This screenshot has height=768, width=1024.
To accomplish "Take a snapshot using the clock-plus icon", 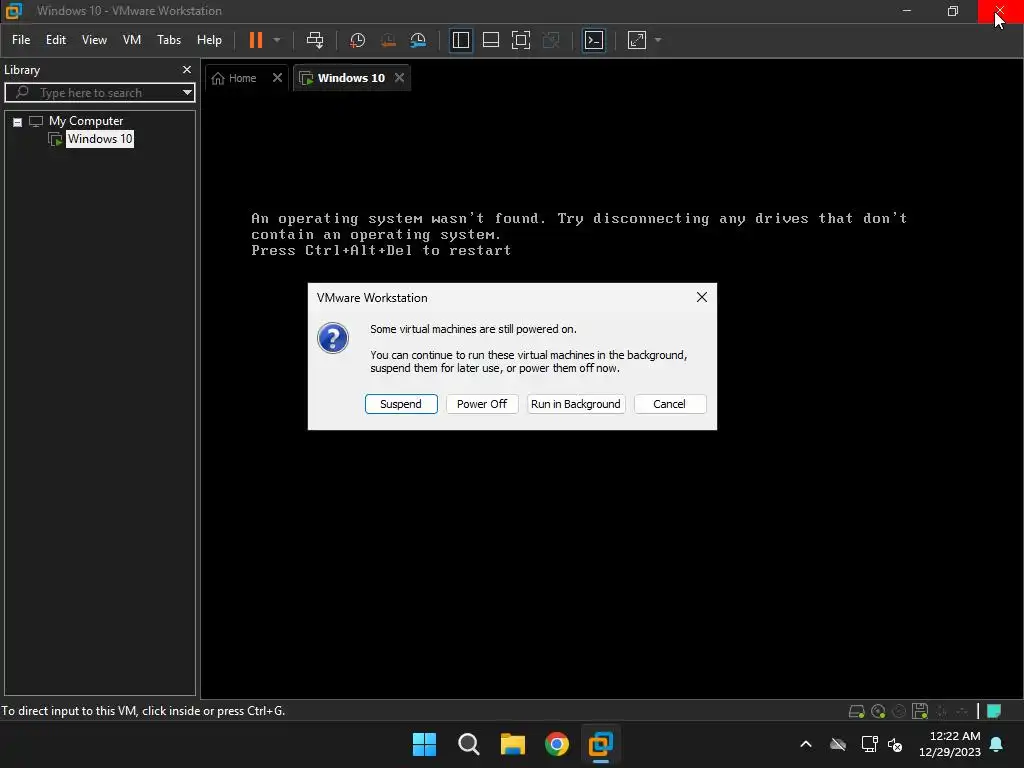I will pos(357,40).
